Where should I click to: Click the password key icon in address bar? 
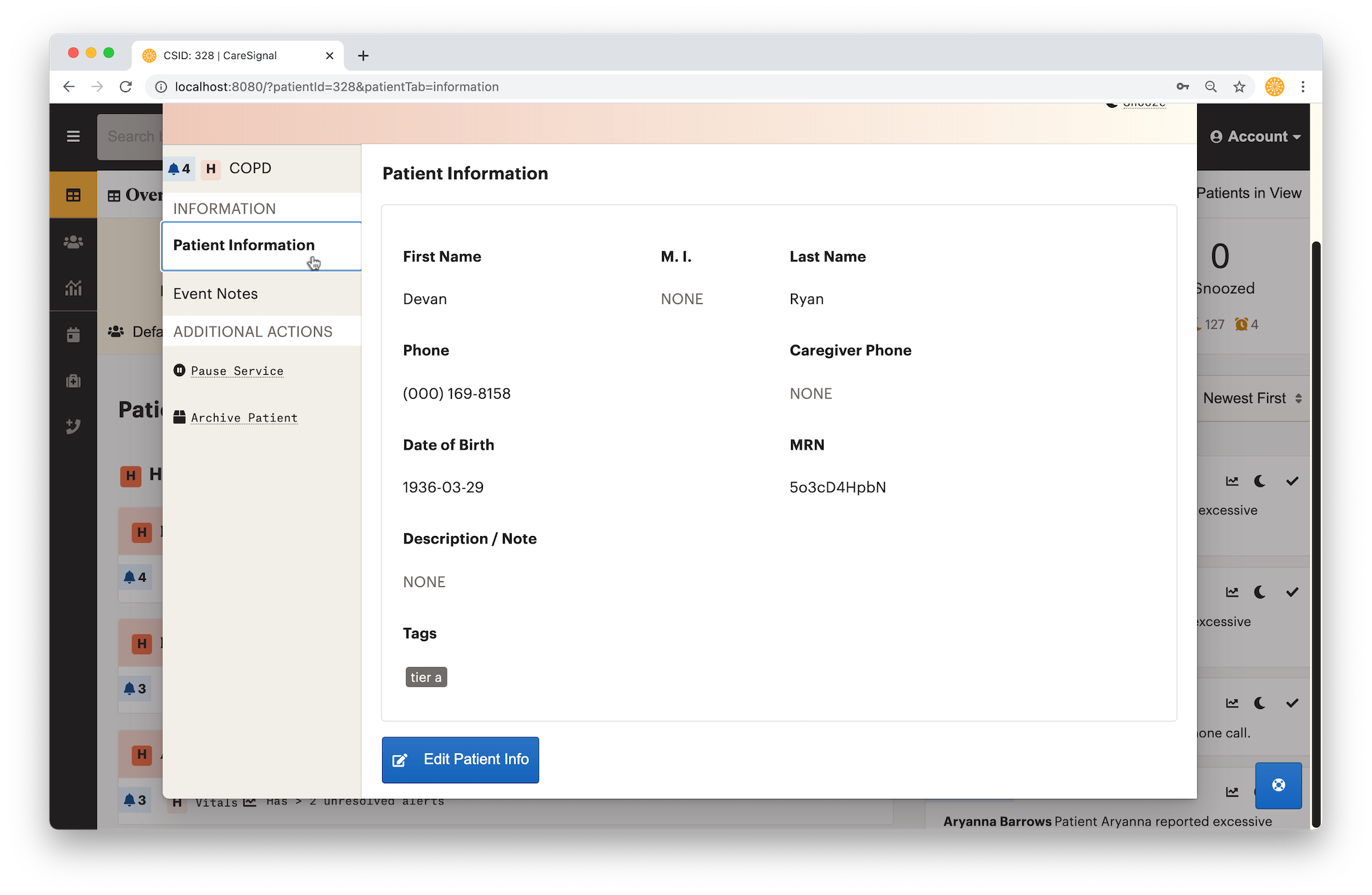click(x=1183, y=86)
